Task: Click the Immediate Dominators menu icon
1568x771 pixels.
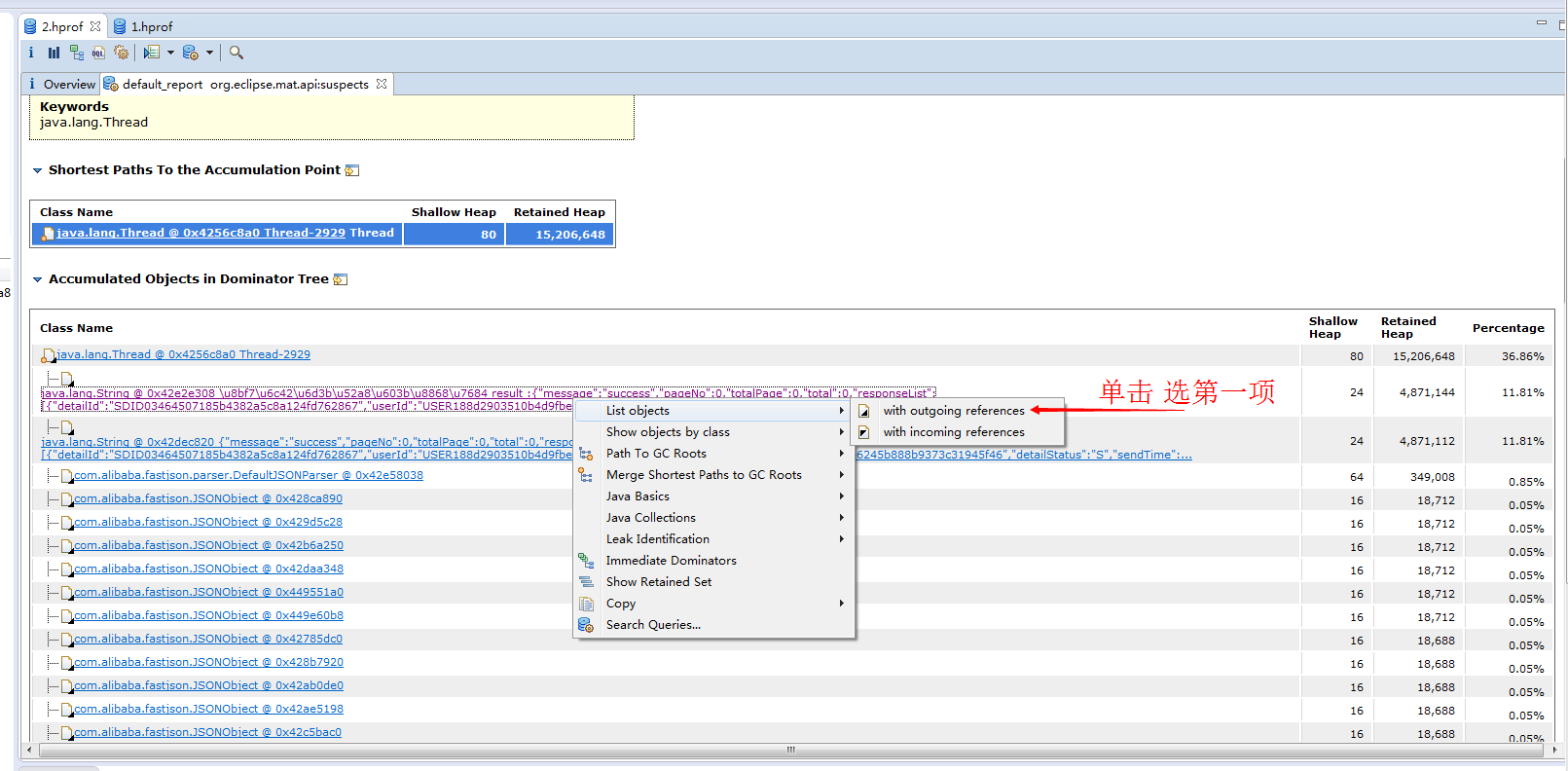Action: point(586,561)
